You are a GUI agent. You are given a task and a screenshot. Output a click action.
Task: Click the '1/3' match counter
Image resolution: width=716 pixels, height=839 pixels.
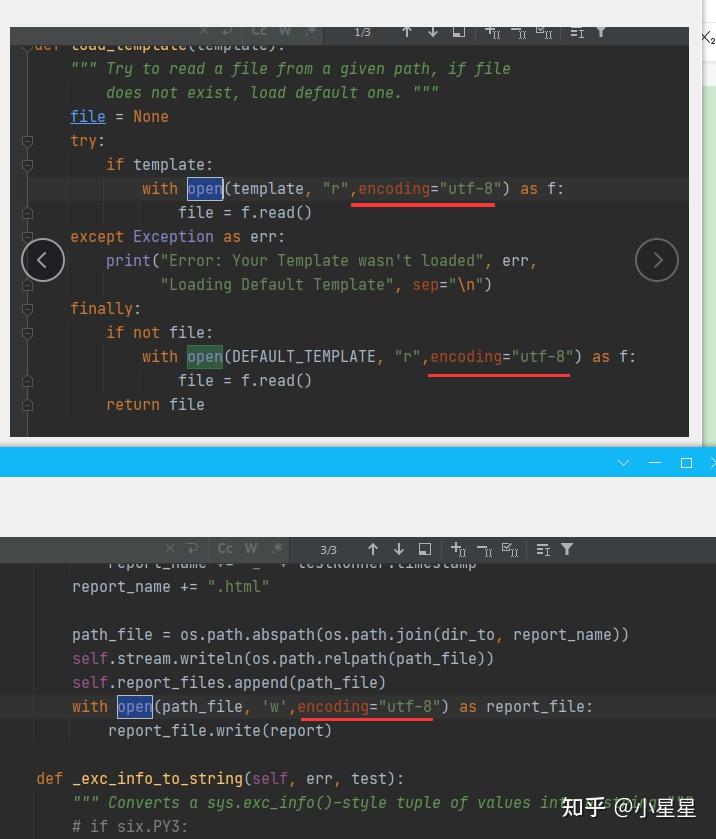coord(362,33)
